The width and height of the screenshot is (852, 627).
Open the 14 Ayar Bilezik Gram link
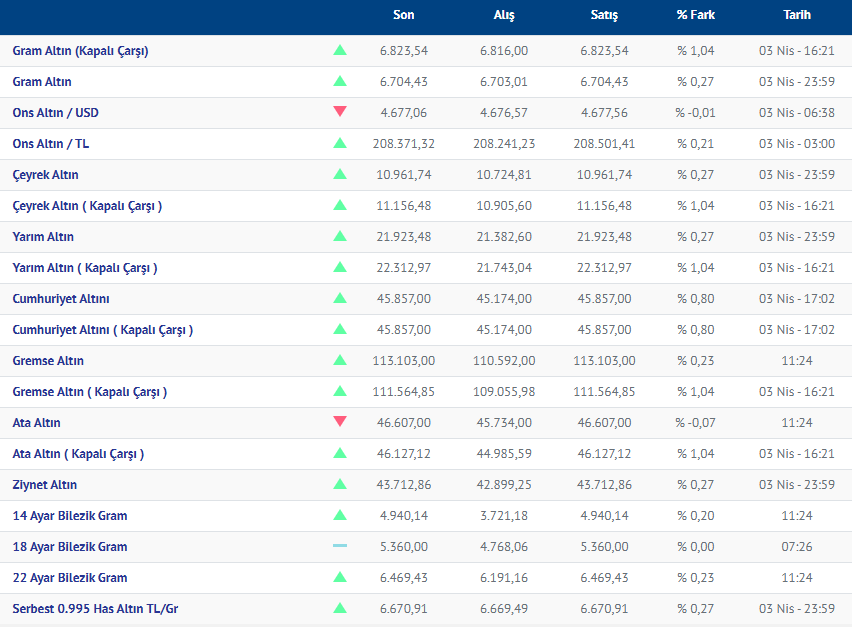coord(70,516)
